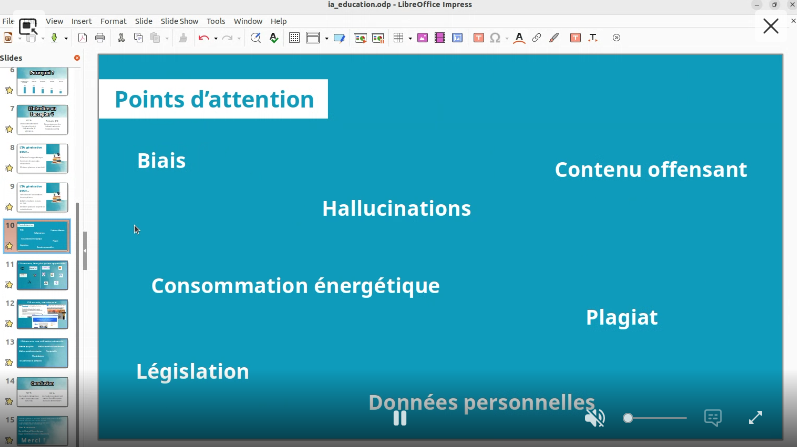Open Find and Replace magnifier icon
797x447 pixels.
(x=256, y=38)
